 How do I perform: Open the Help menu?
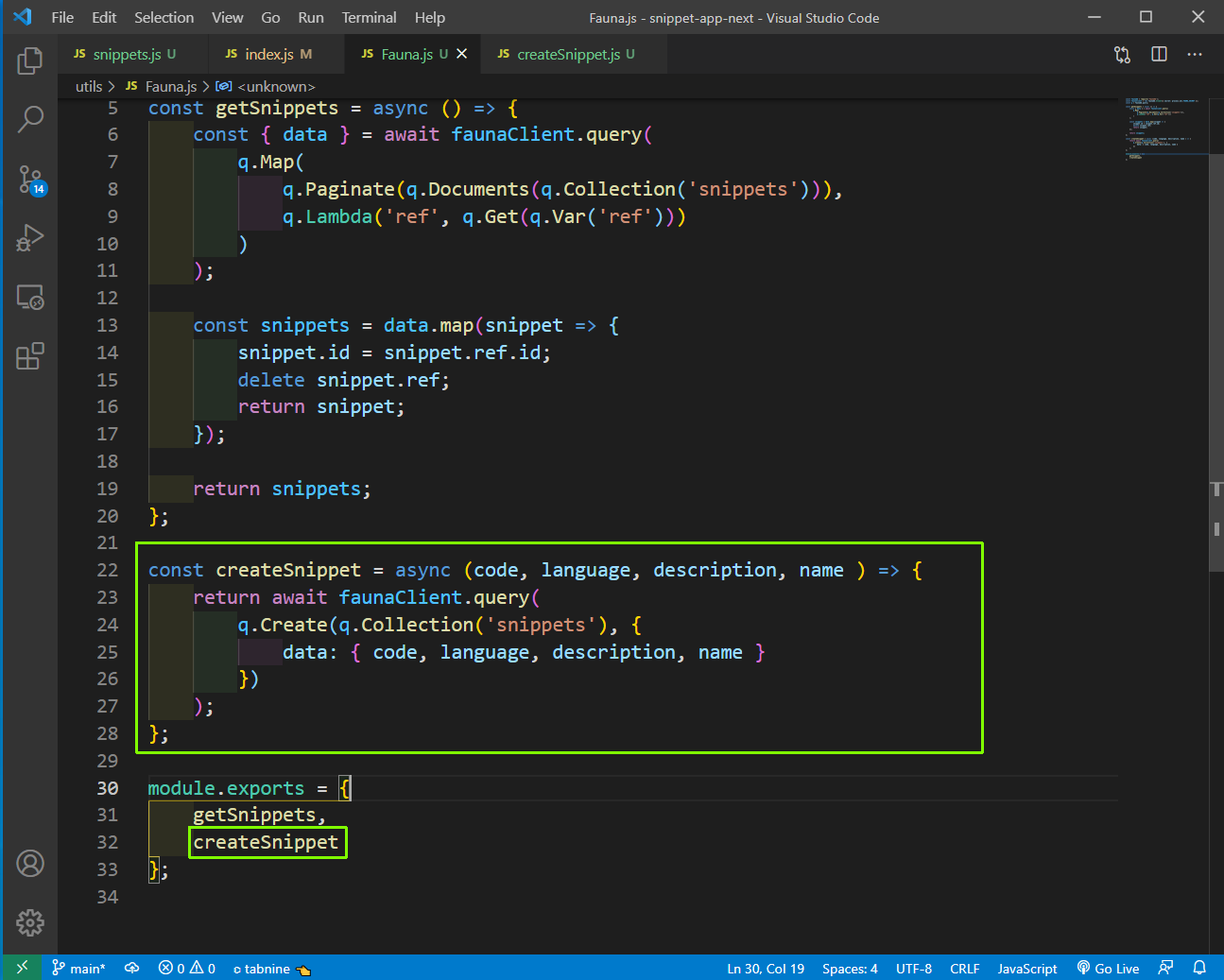click(429, 17)
